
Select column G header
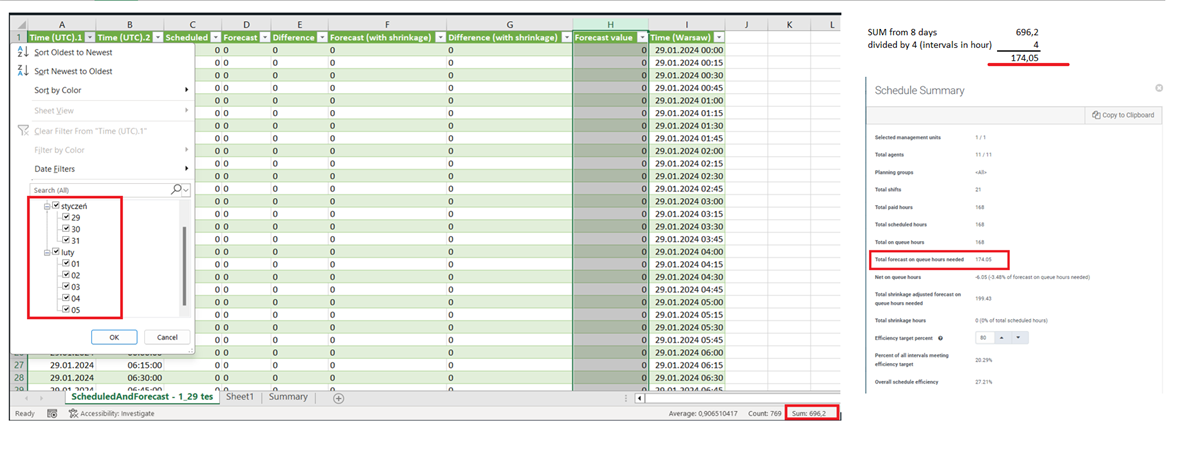coord(509,23)
